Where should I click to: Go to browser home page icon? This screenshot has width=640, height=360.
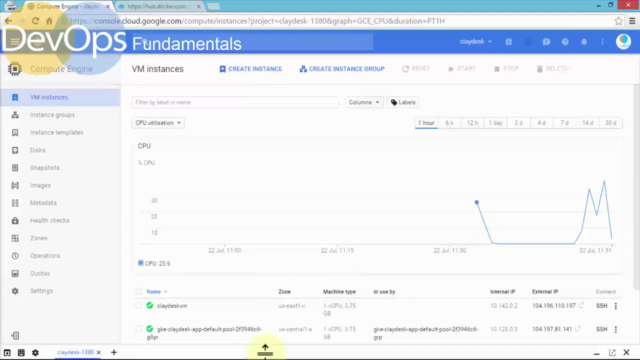49,21
